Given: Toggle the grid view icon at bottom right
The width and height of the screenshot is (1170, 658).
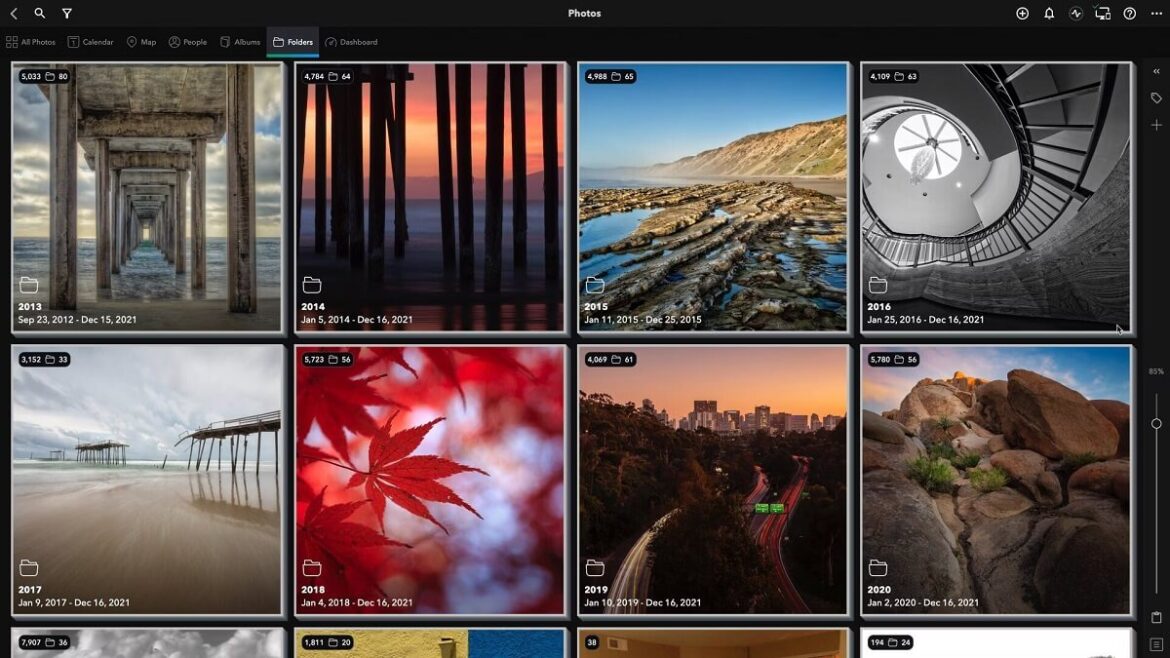Looking at the screenshot, I should (1156, 643).
